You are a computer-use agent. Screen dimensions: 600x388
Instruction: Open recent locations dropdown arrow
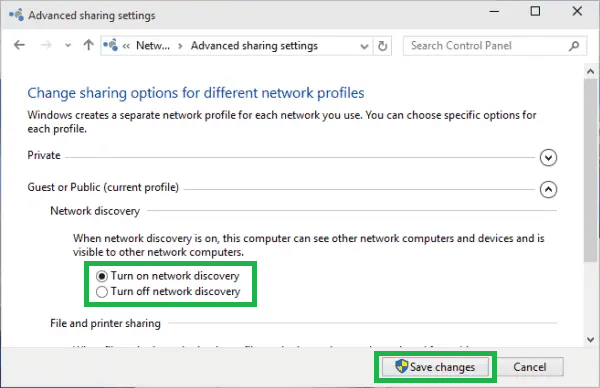click(68, 46)
